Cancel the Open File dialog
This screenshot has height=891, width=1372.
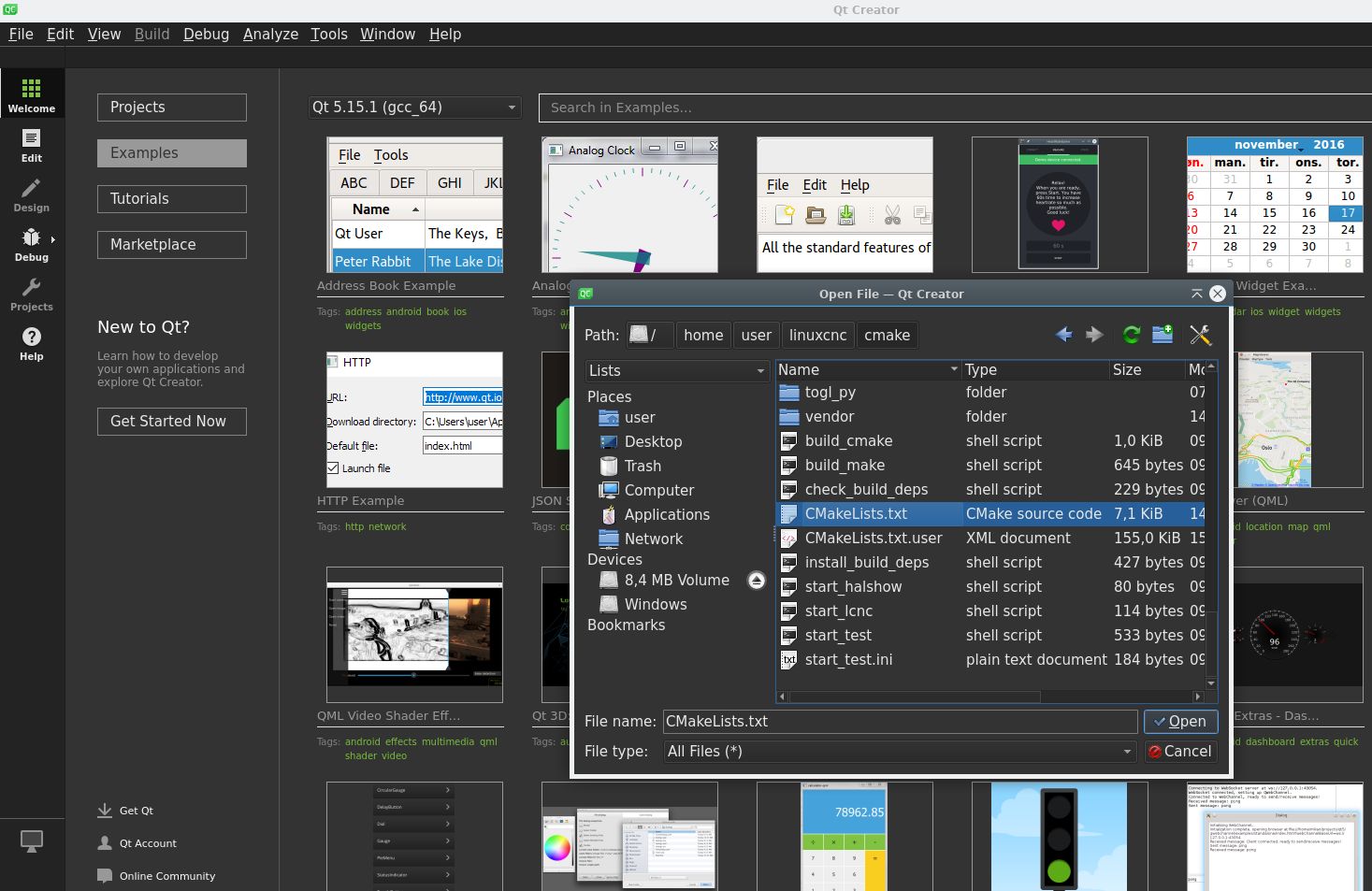coord(1180,752)
